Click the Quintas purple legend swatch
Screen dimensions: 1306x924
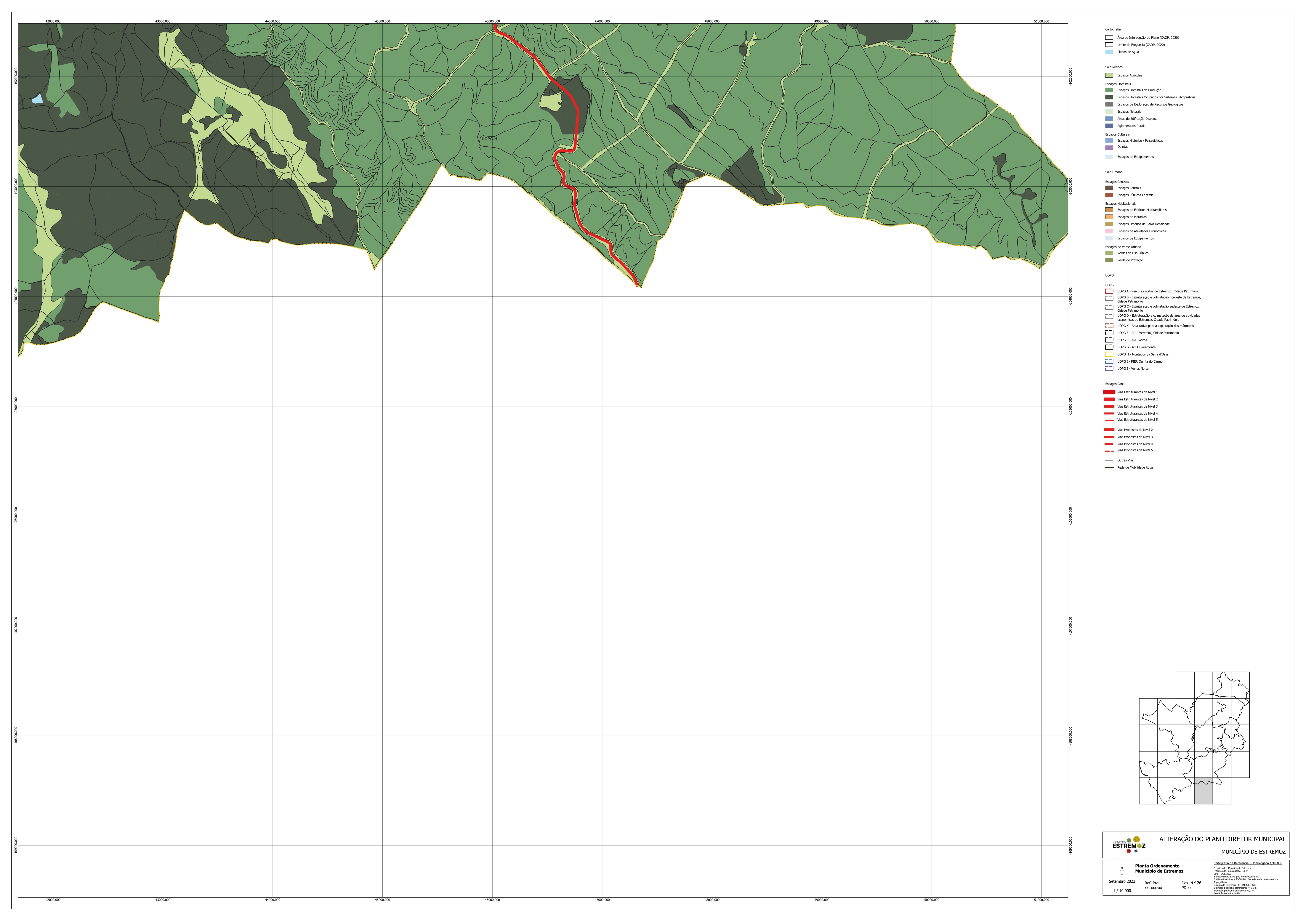click(x=1109, y=147)
